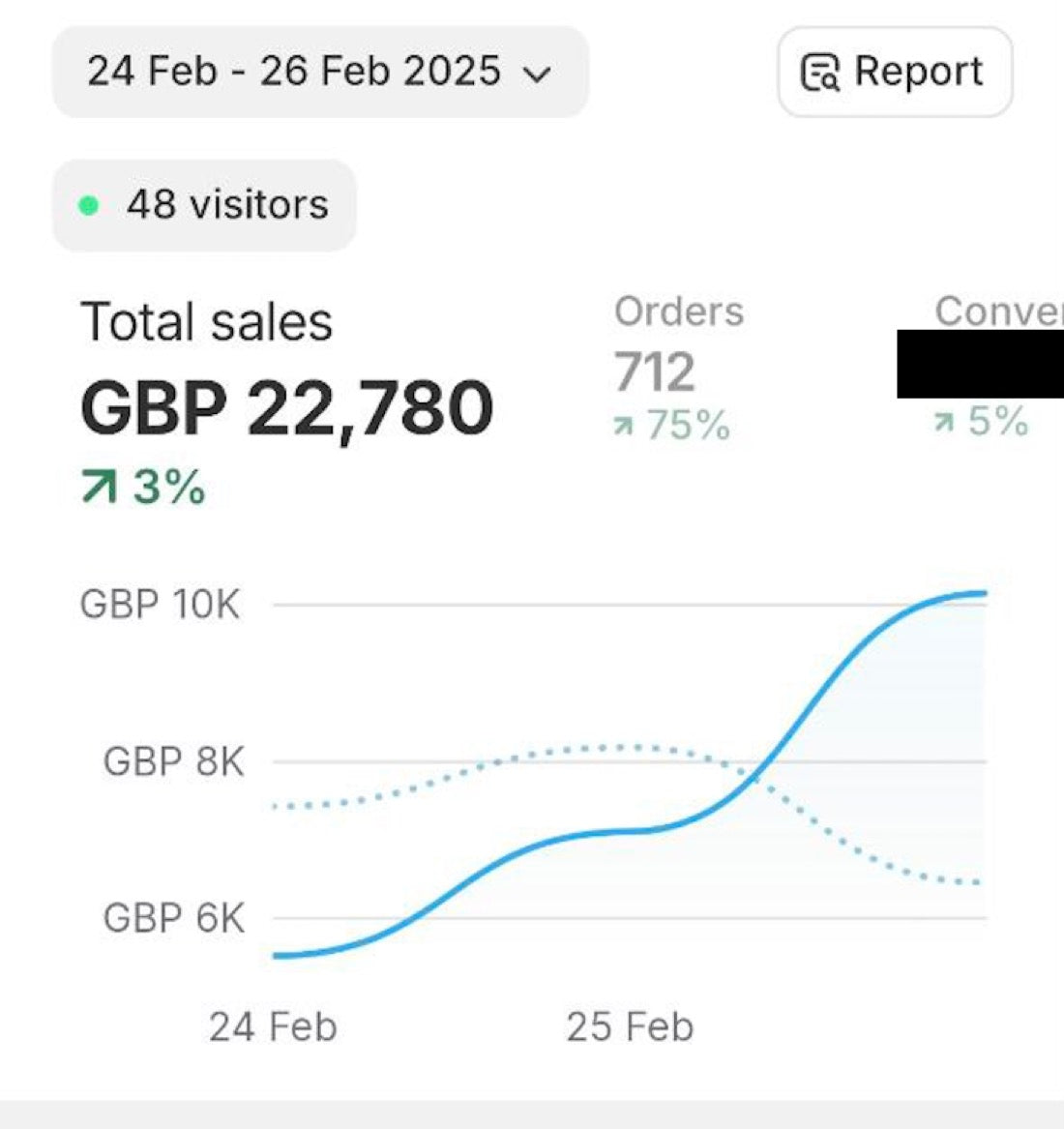Click the green live visitors dot
Viewport: 1064px width, 1129px height.
(89, 206)
